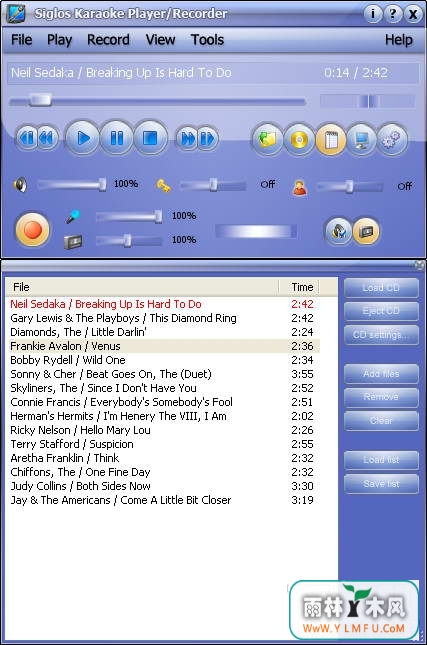
Task: Click the key change slider
Action: tap(213, 185)
